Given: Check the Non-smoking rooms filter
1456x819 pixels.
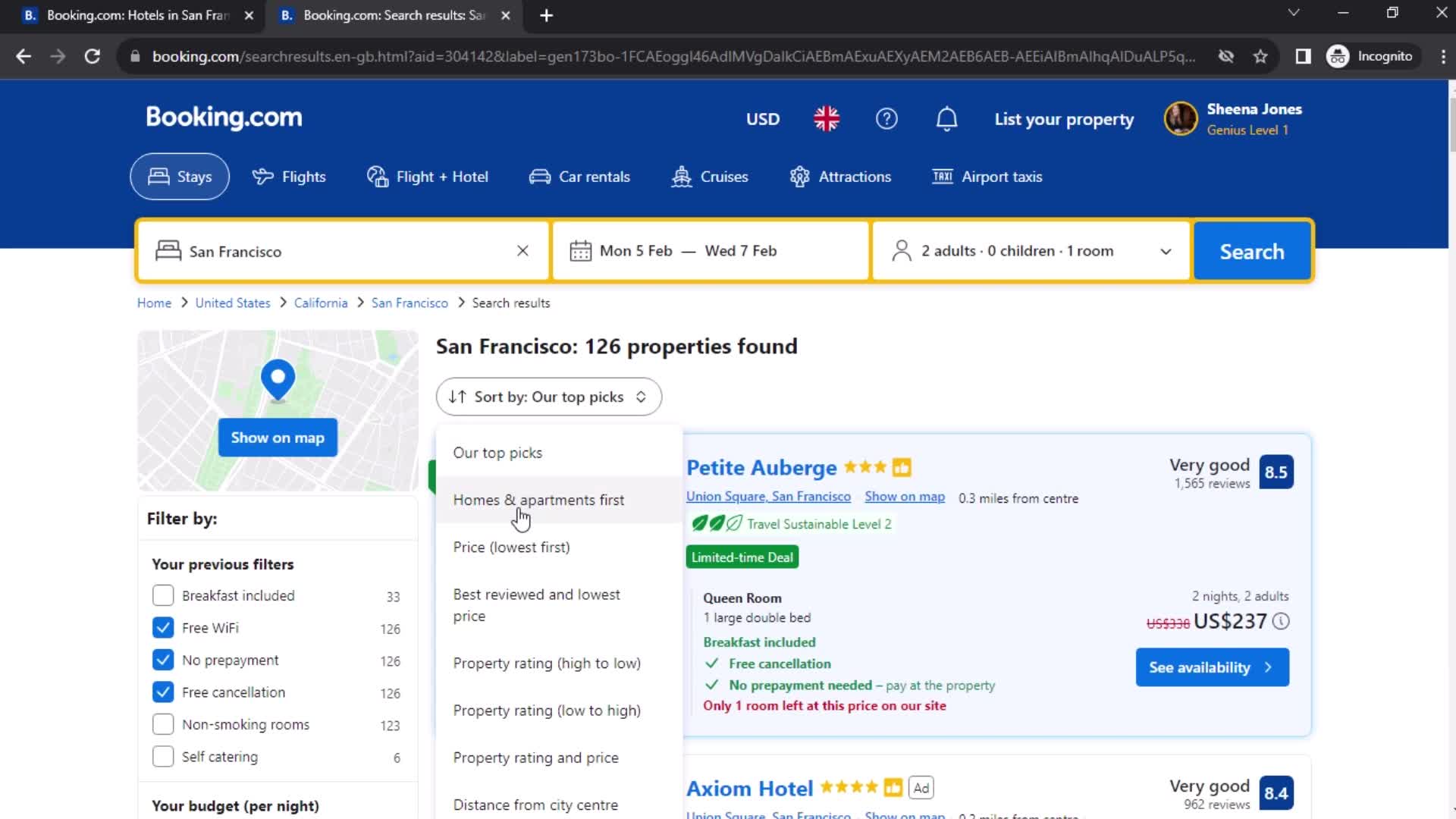Looking at the screenshot, I should coord(163,724).
